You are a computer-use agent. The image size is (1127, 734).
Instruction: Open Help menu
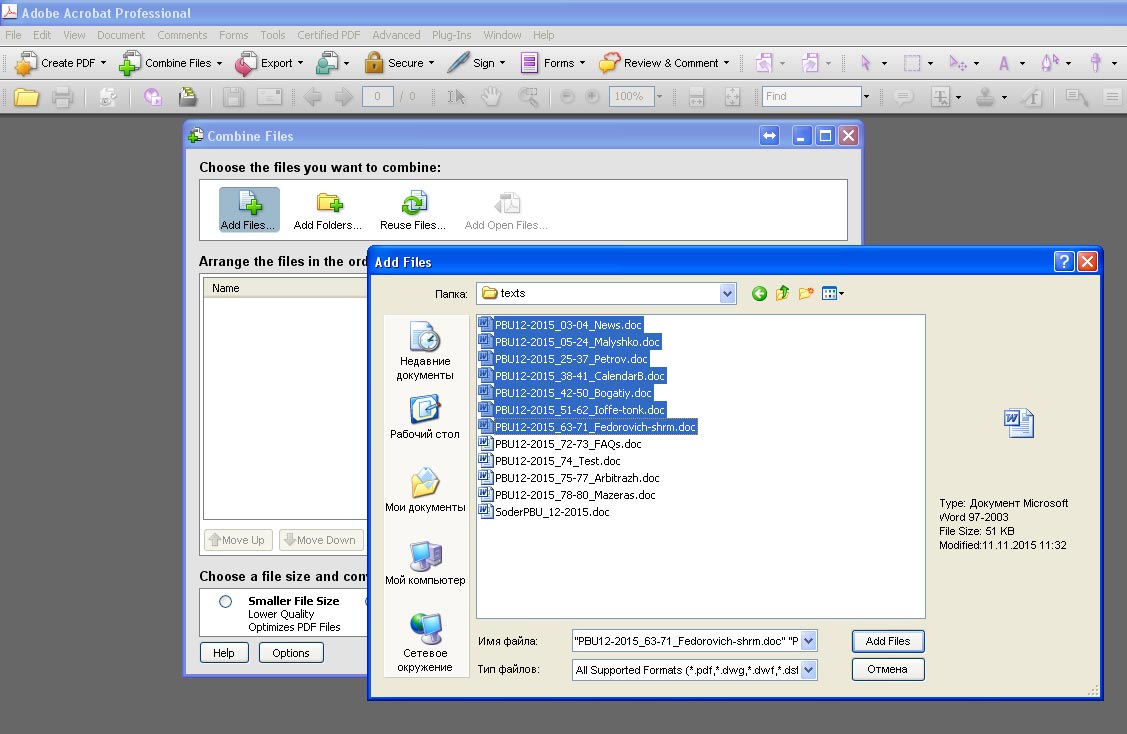543,35
